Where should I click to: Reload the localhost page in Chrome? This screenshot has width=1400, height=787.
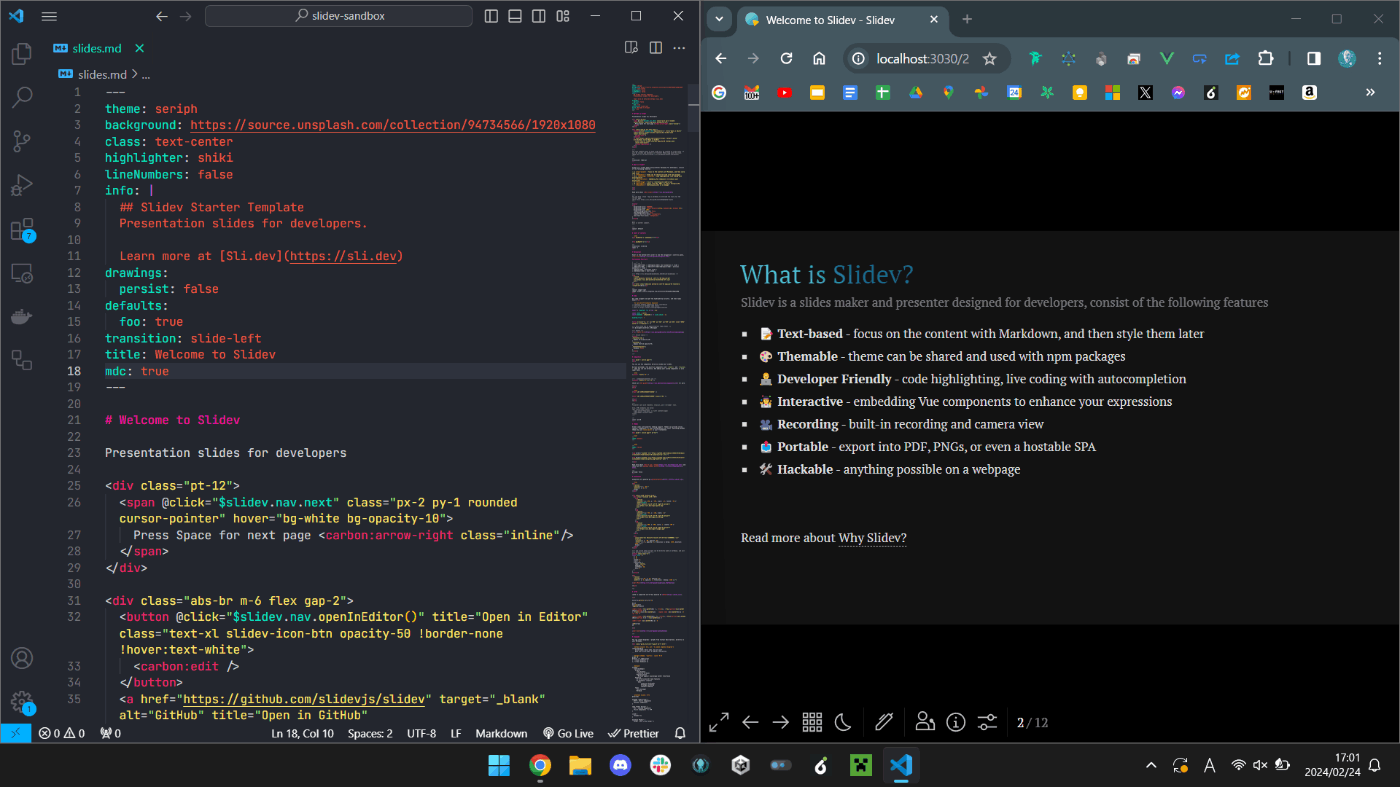coord(786,59)
